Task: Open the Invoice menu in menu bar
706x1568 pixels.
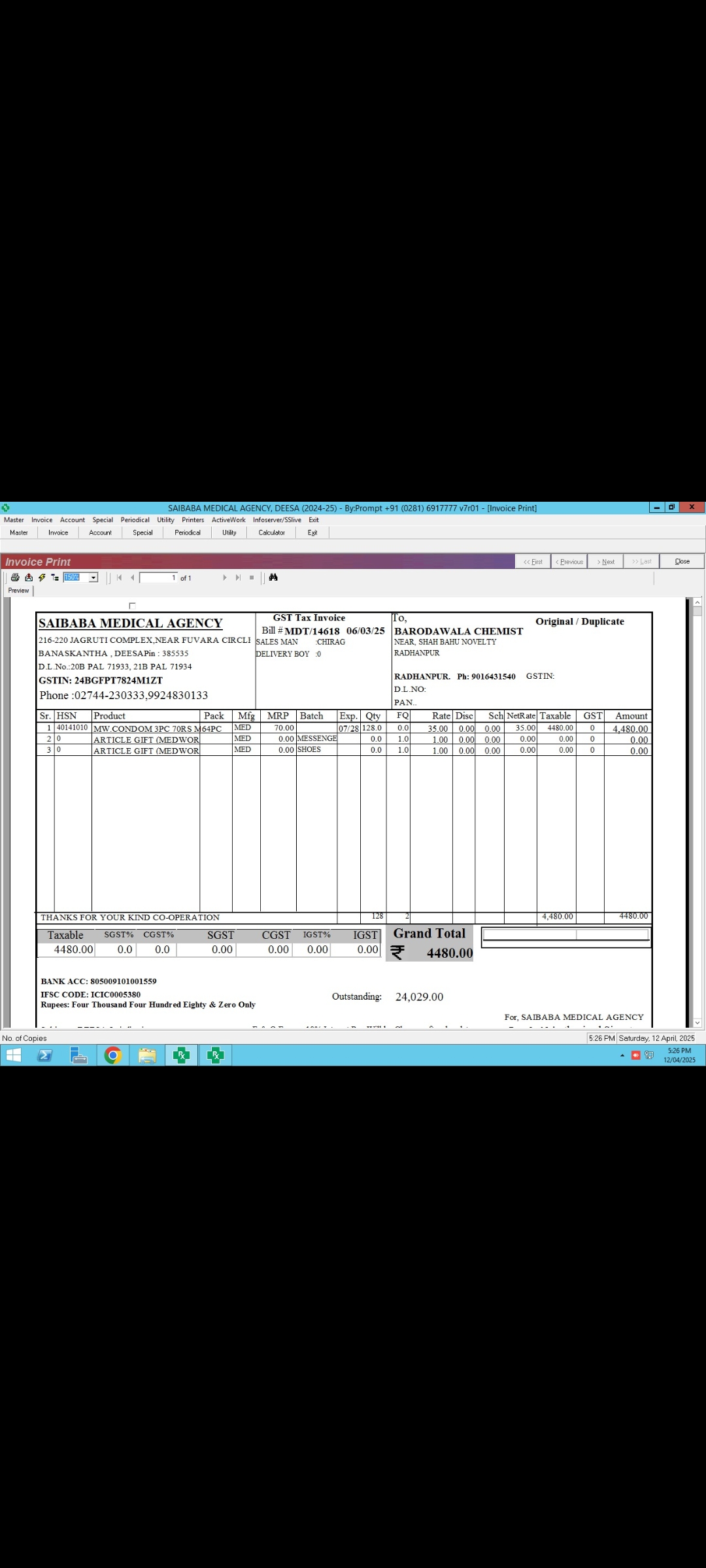Action: (42, 520)
